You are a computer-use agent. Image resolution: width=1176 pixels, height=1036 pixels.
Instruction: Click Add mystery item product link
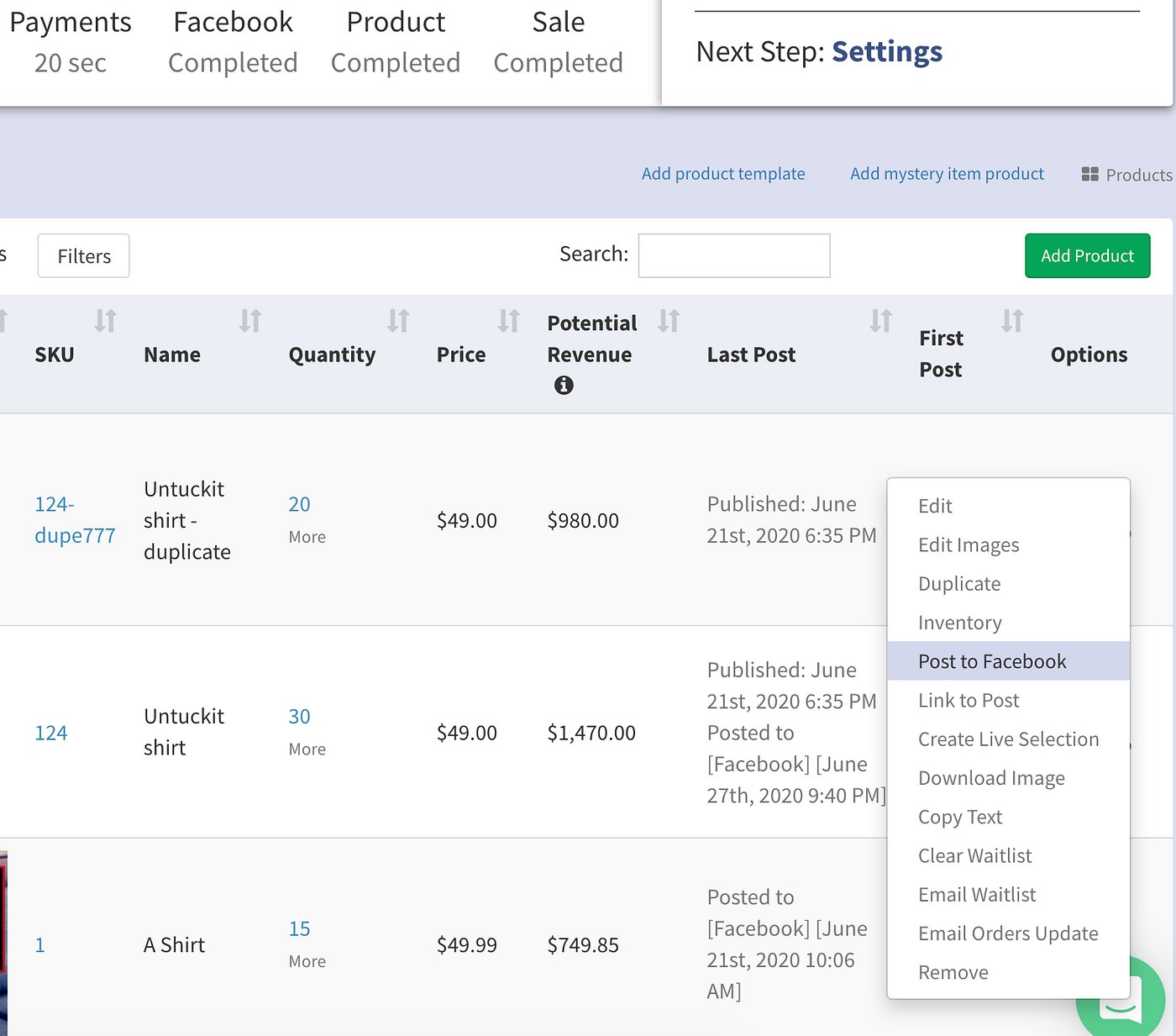(x=947, y=173)
